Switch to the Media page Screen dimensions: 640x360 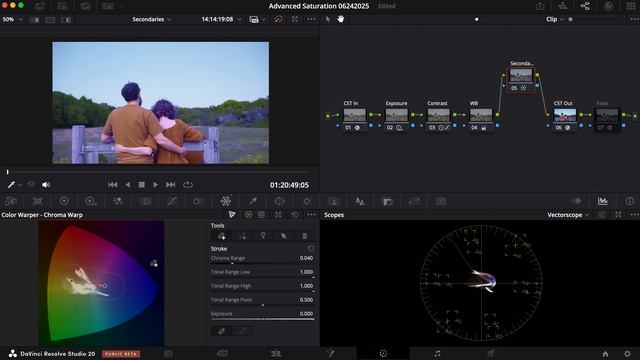pos(168,353)
